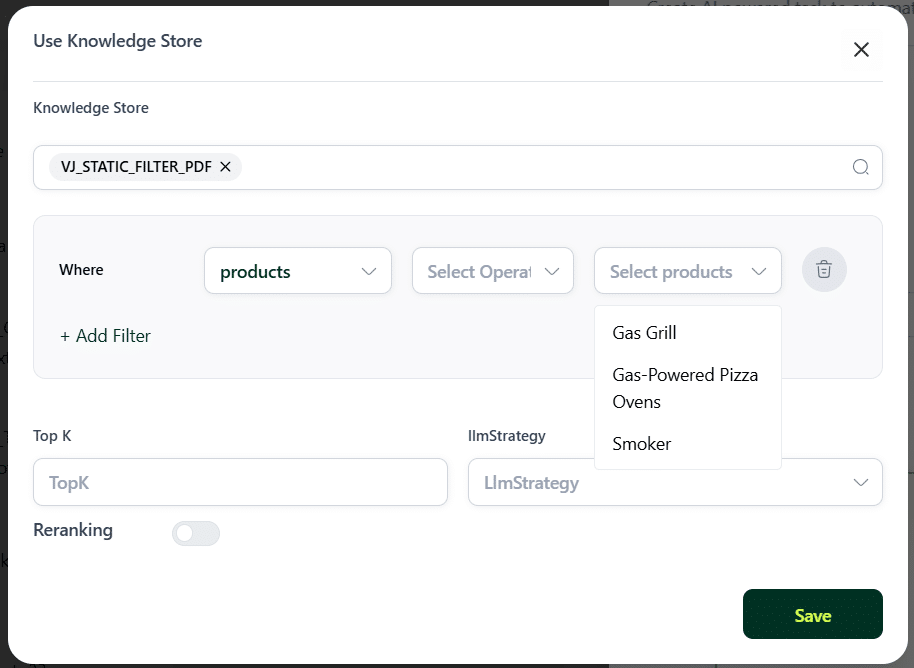
Task: Click the search magnifier icon in Knowledge Store
Action: [860, 167]
